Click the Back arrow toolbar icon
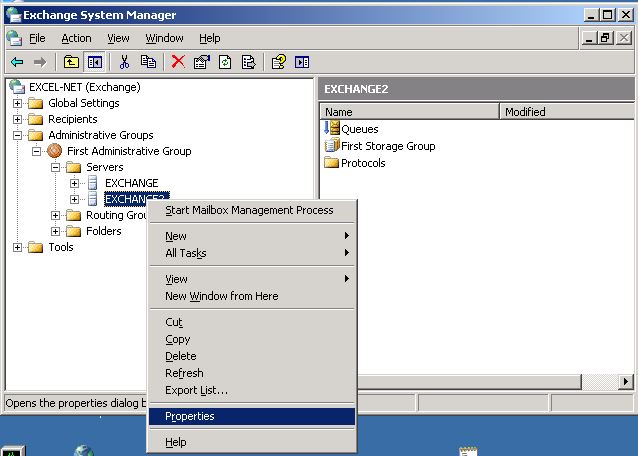 pos(17,62)
